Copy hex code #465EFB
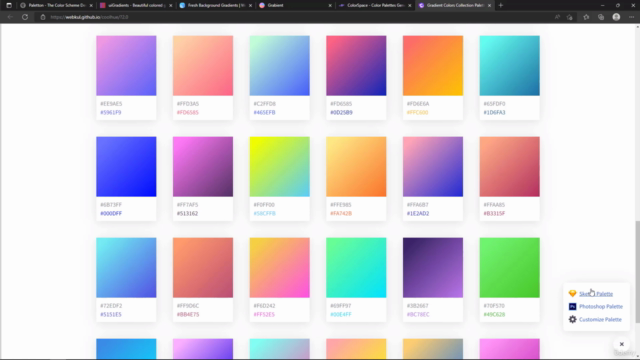This screenshot has width=640, height=360. coord(264,112)
